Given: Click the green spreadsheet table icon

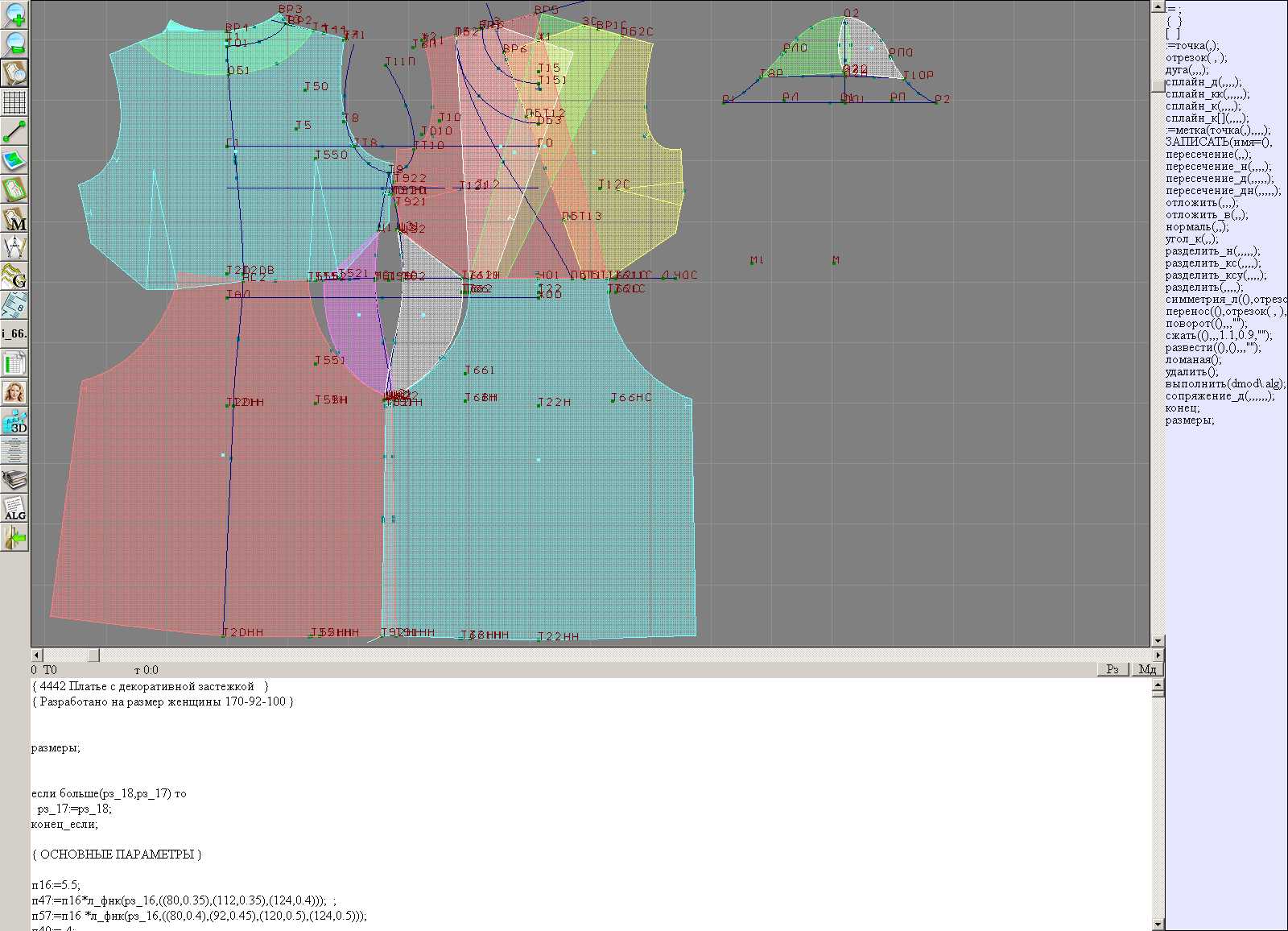Looking at the screenshot, I should click(14, 363).
